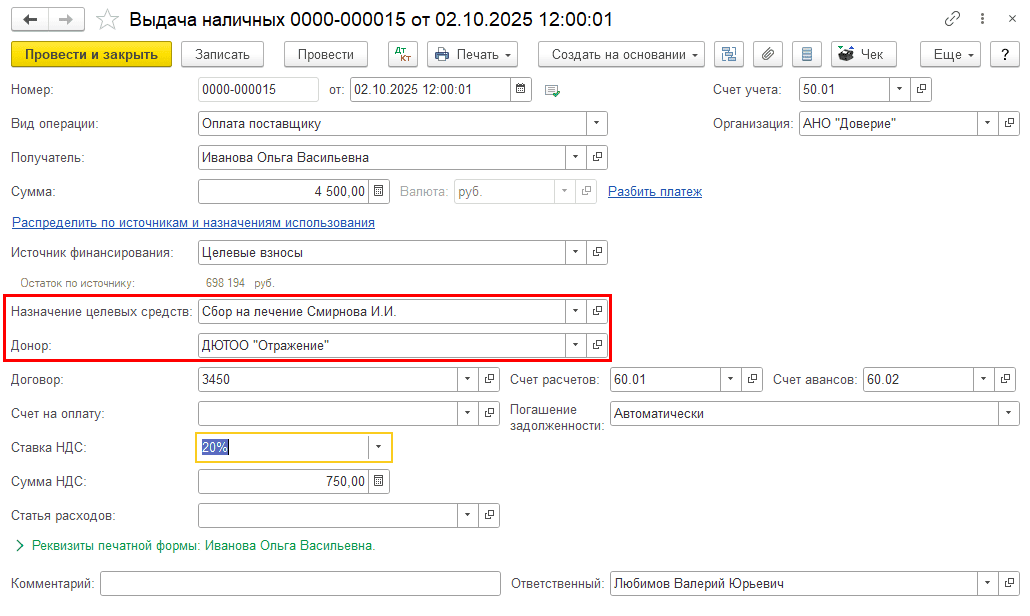Click calculator icon in Сумма НДС field
1030x616 pixels.
coord(379,482)
